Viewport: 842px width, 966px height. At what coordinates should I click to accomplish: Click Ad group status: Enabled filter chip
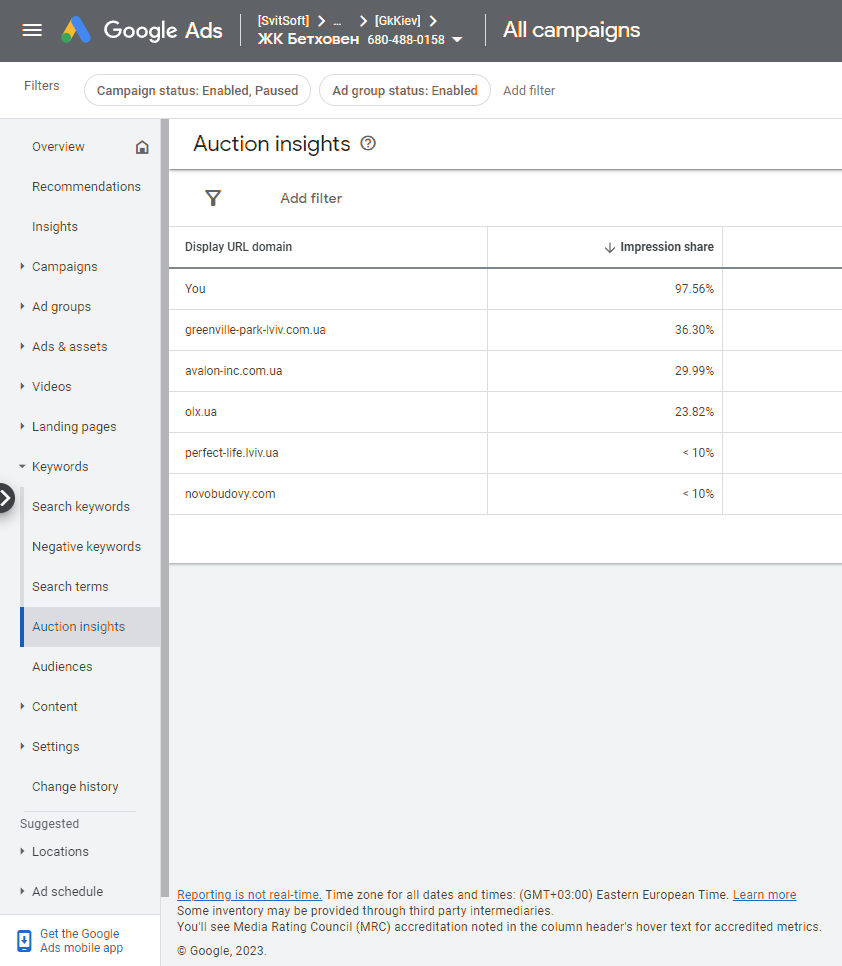pos(405,91)
